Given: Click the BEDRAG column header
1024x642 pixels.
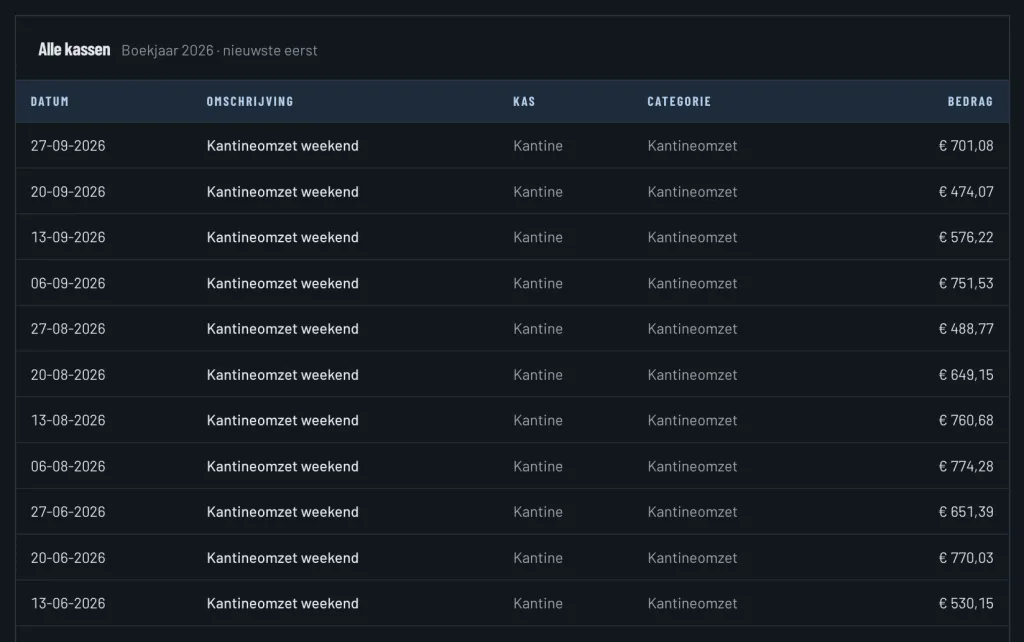Looking at the screenshot, I should (x=970, y=101).
